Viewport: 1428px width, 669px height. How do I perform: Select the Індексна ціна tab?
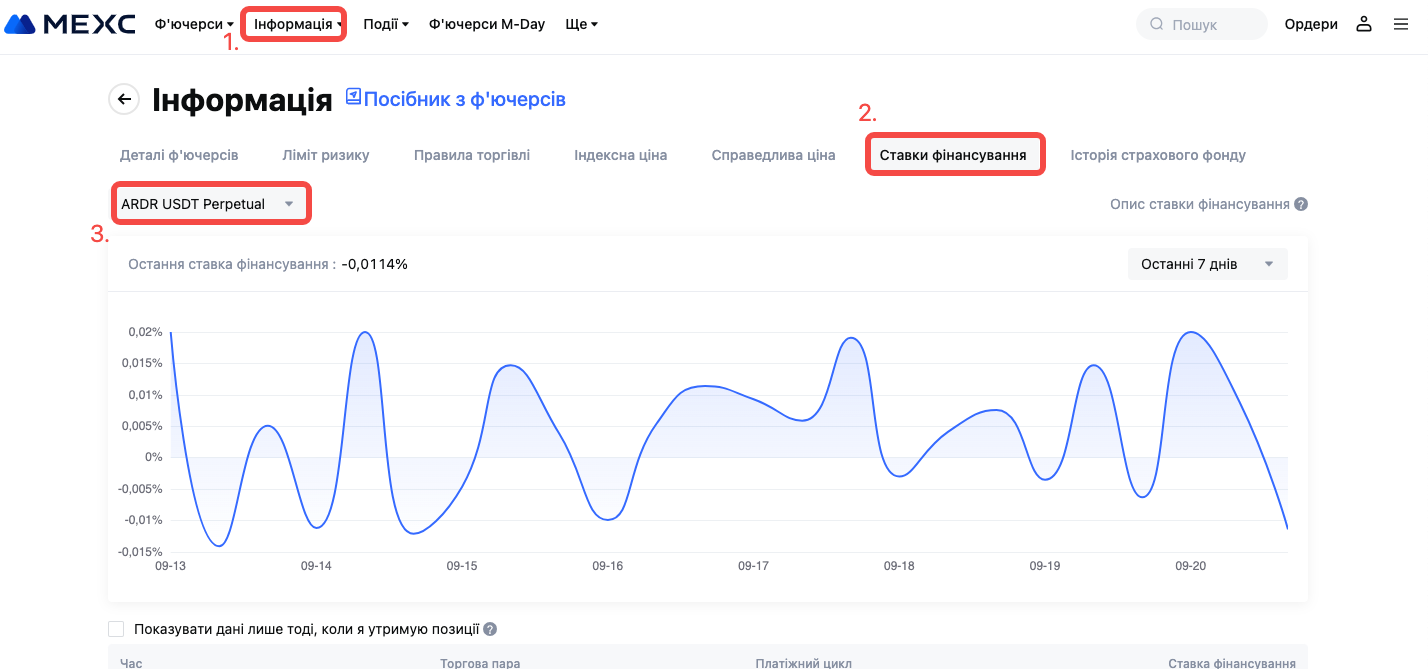click(620, 155)
